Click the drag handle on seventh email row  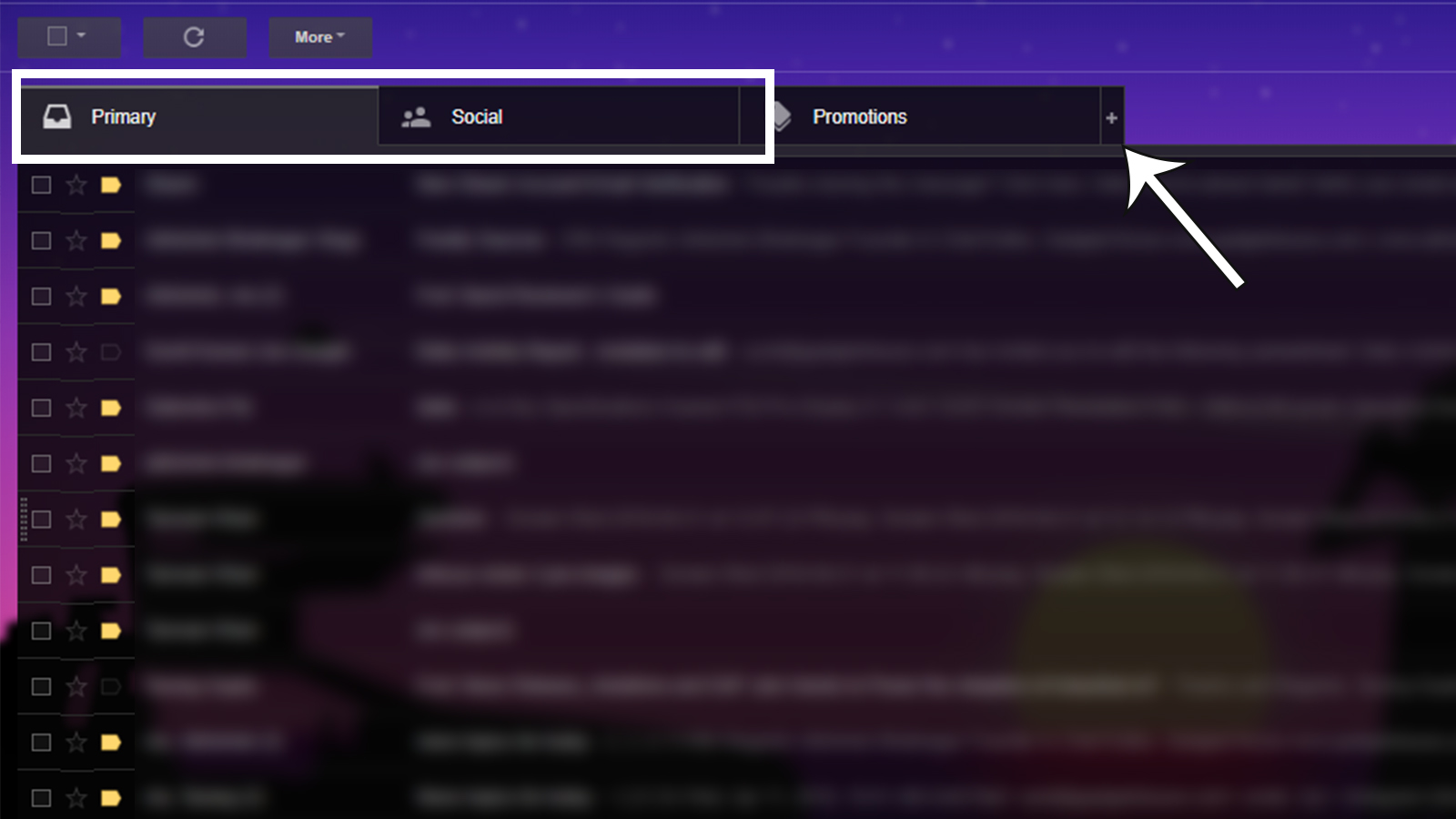click(24, 519)
